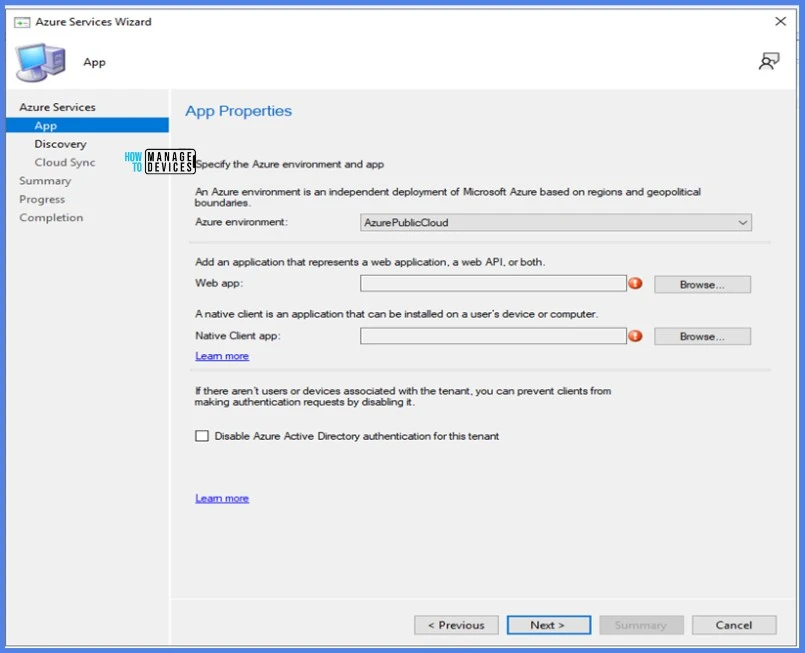
Task: Click the 'Specify the Azure environment and app' text
Action: pyautogui.click(x=290, y=164)
